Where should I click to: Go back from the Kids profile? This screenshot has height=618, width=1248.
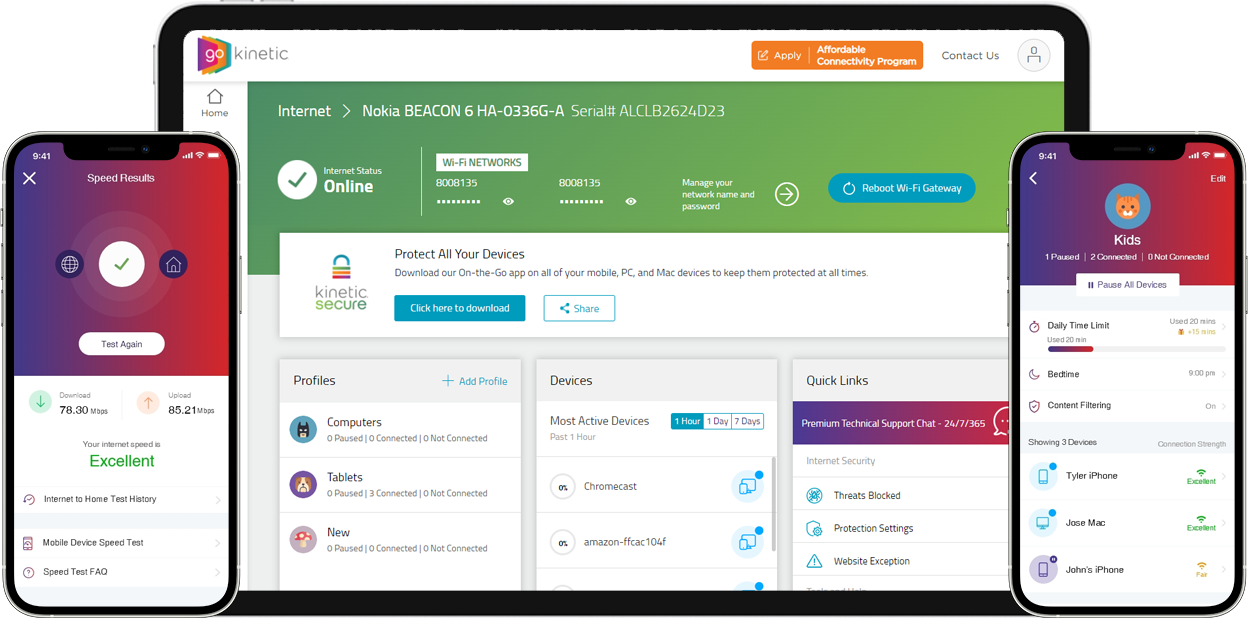click(x=1033, y=178)
